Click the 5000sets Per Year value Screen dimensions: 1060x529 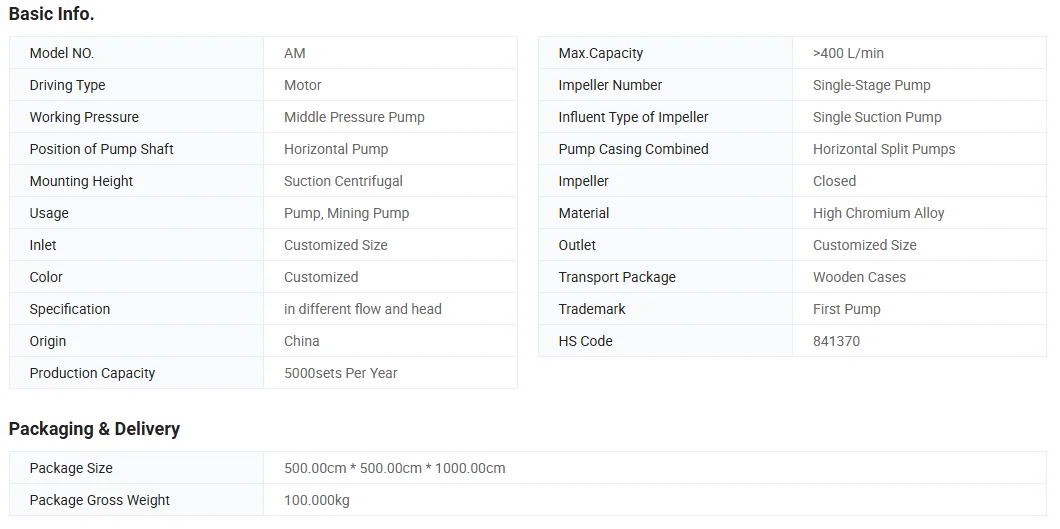click(x=340, y=373)
